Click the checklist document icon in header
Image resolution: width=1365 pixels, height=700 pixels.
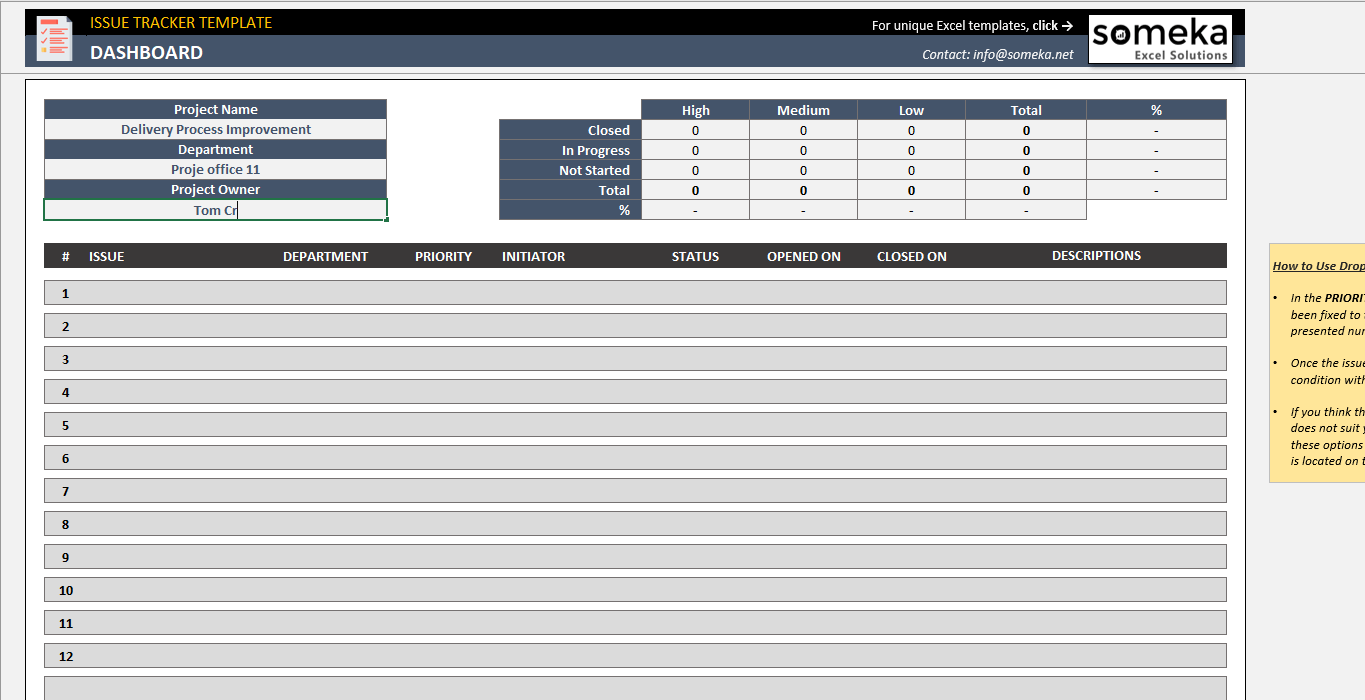tap(54, 38)
